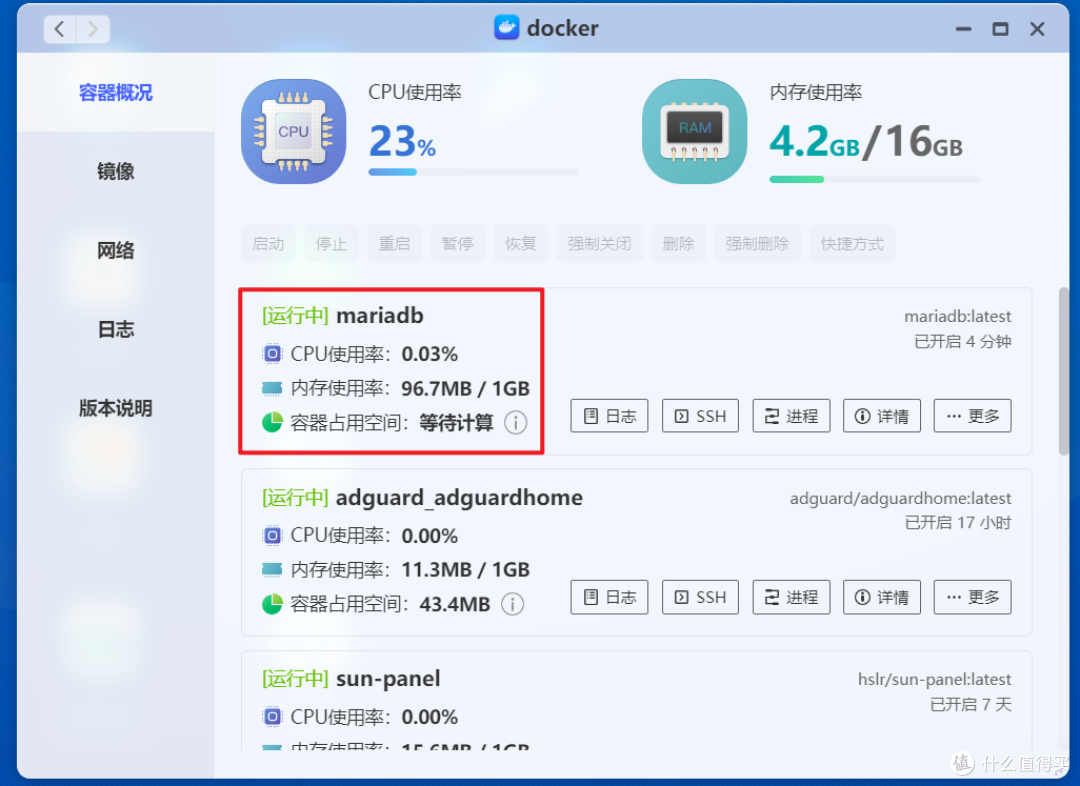Click the 等待计算 container space value

click(457, 422)
